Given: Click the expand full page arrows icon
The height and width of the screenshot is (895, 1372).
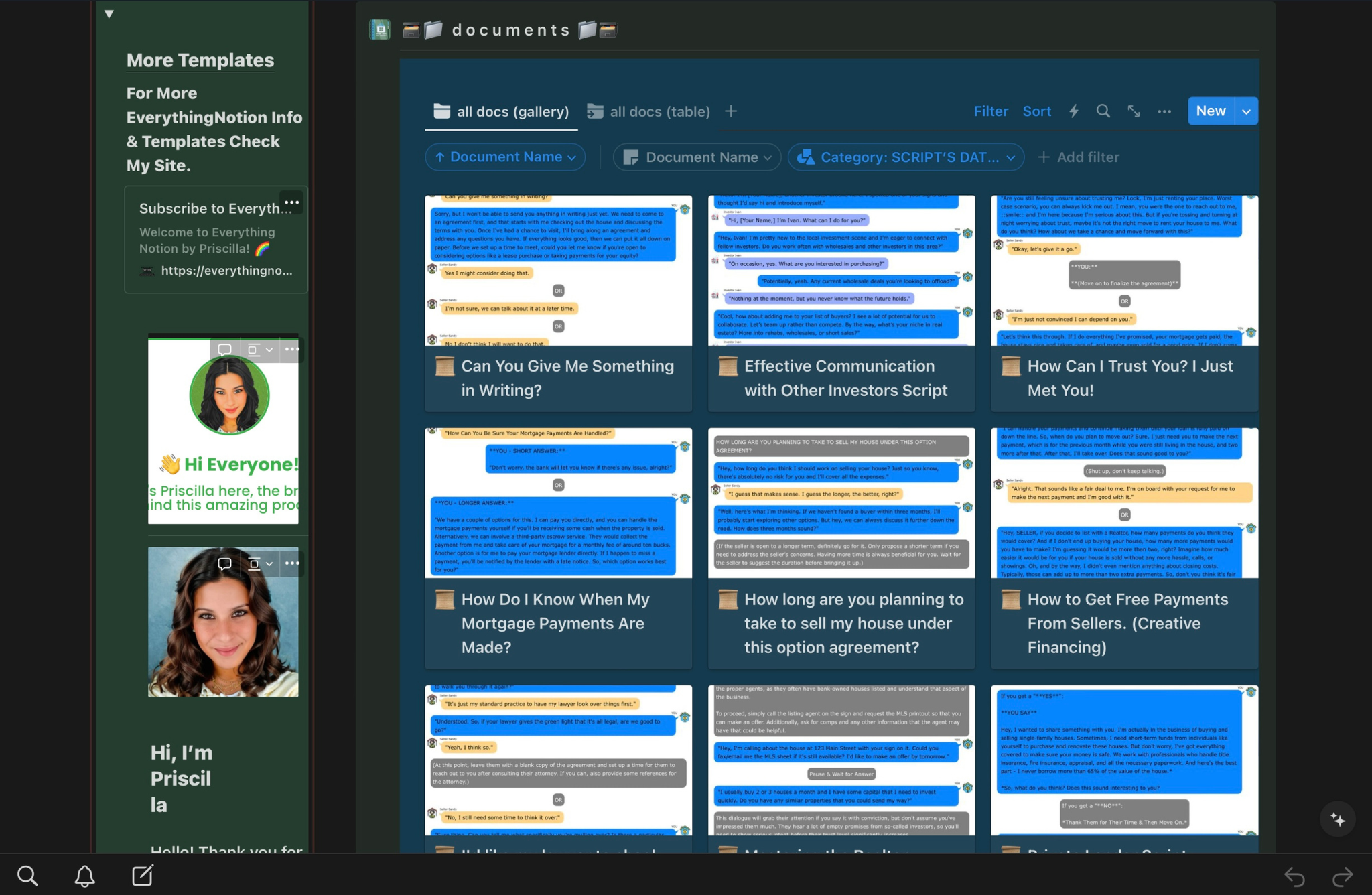Looking at the screenshot, I should (1134, 111).
